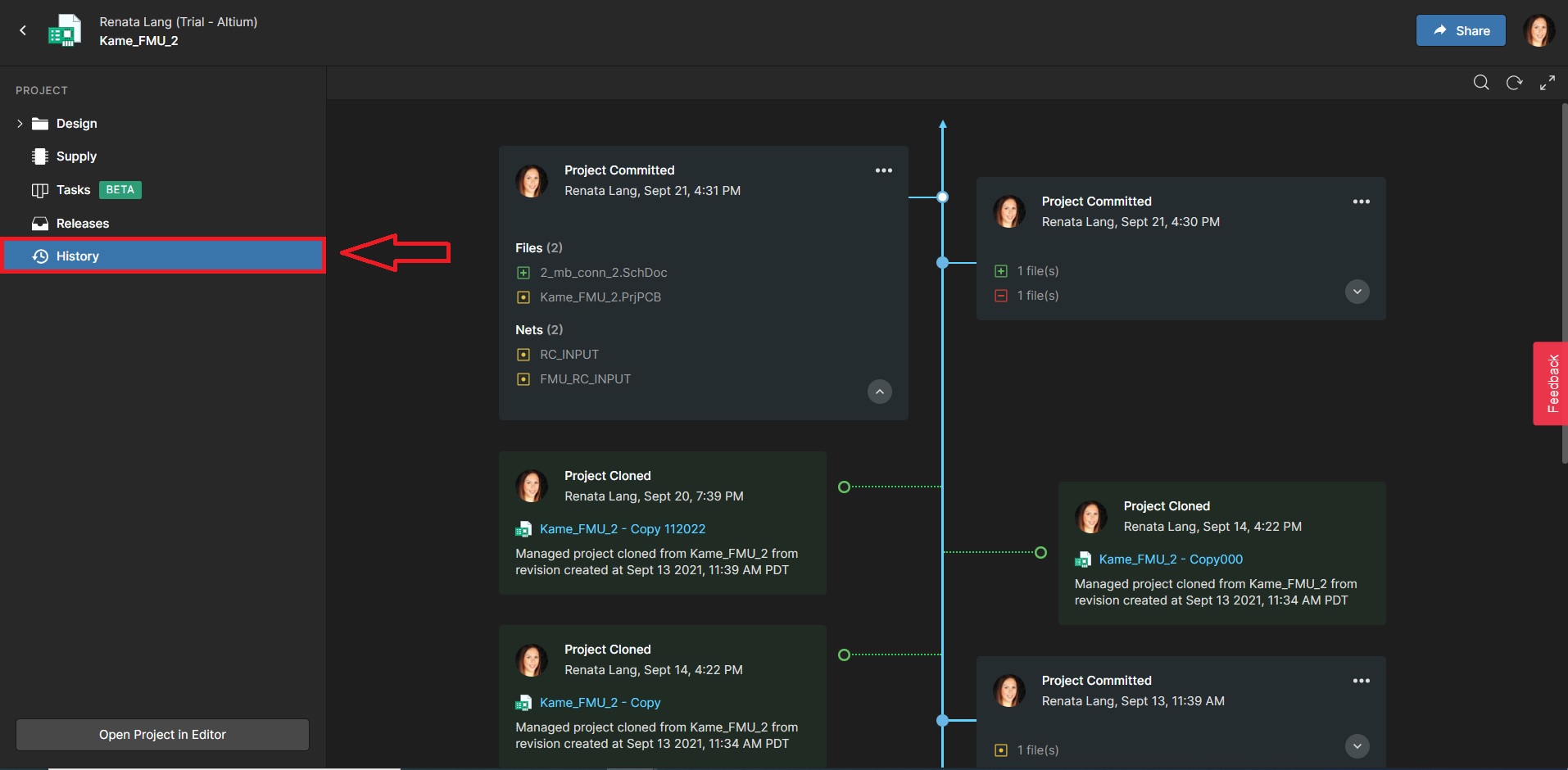Open the Kame_FMU_2 - Copy000 link
The image size is (1568, 770).
coord(1170,559)
